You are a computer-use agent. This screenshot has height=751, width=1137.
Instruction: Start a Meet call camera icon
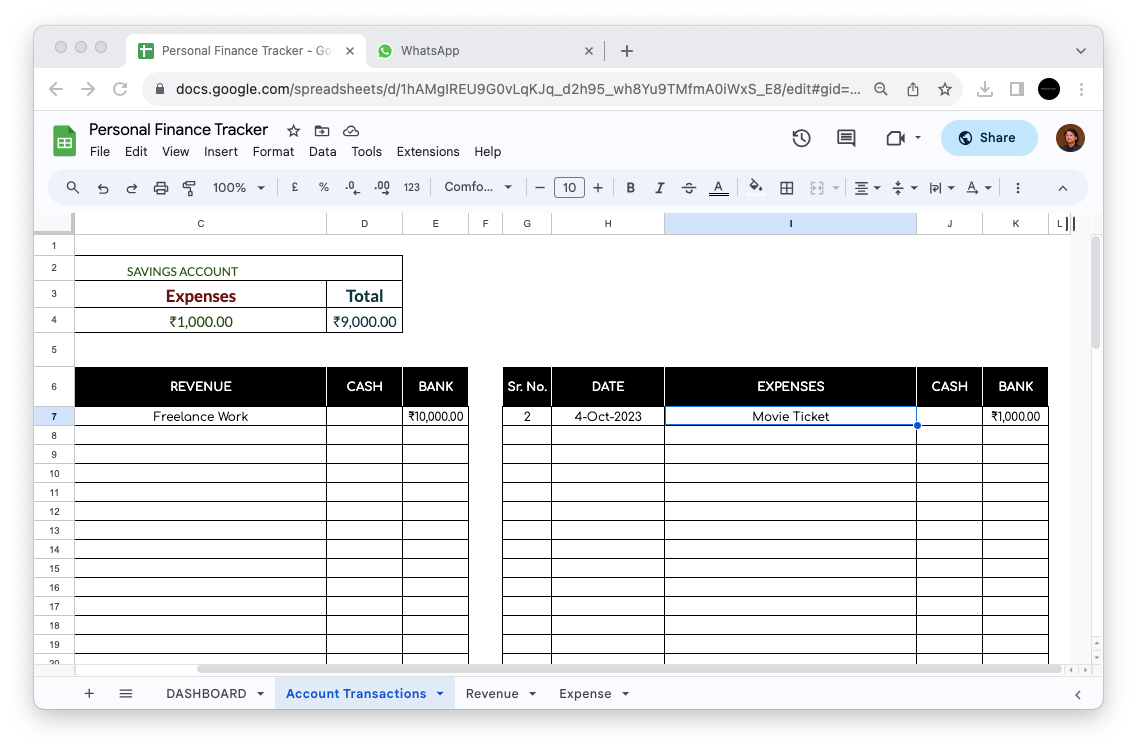tap(896, 138)
